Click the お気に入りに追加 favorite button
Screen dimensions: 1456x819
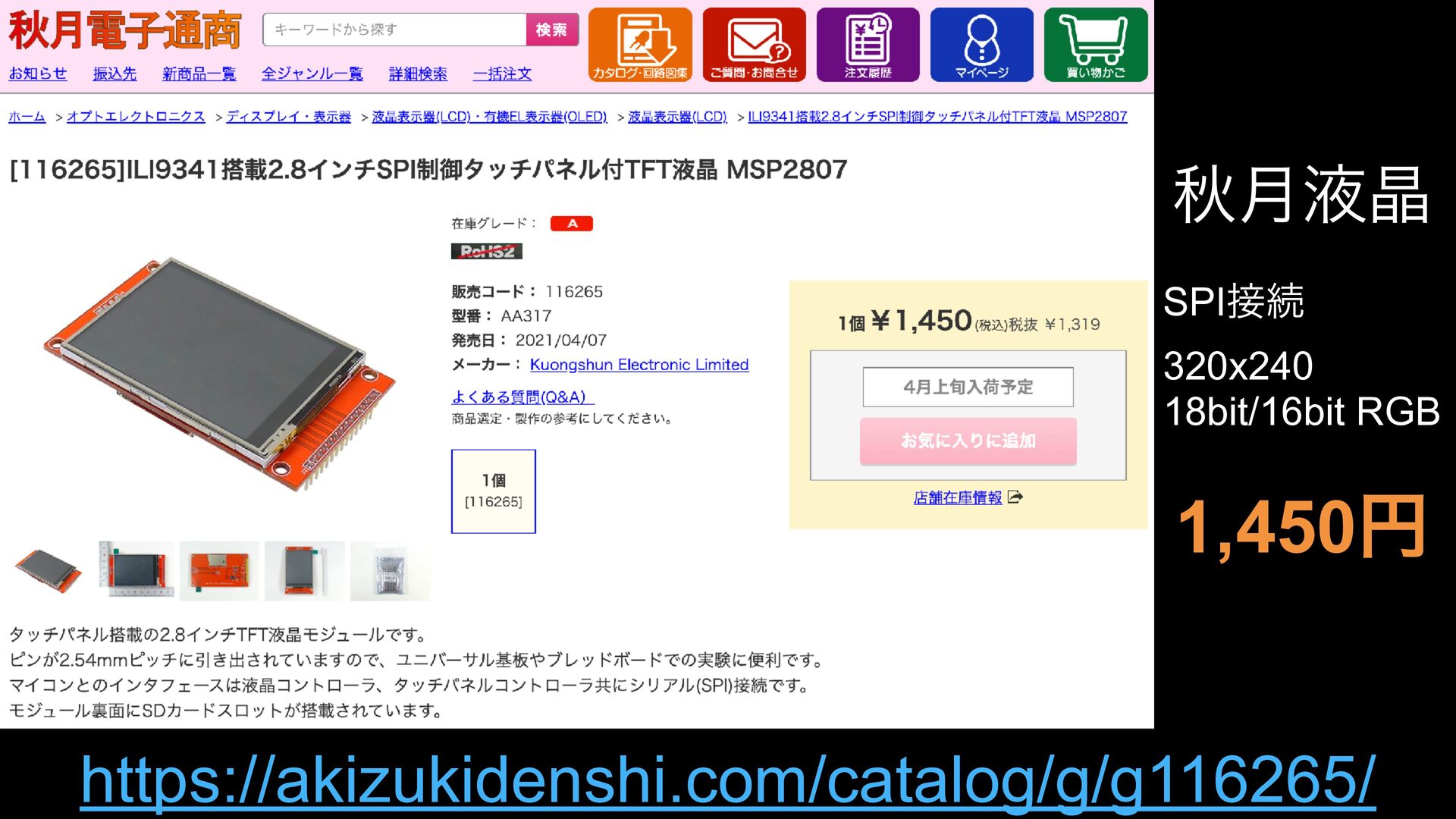(968, 441)
